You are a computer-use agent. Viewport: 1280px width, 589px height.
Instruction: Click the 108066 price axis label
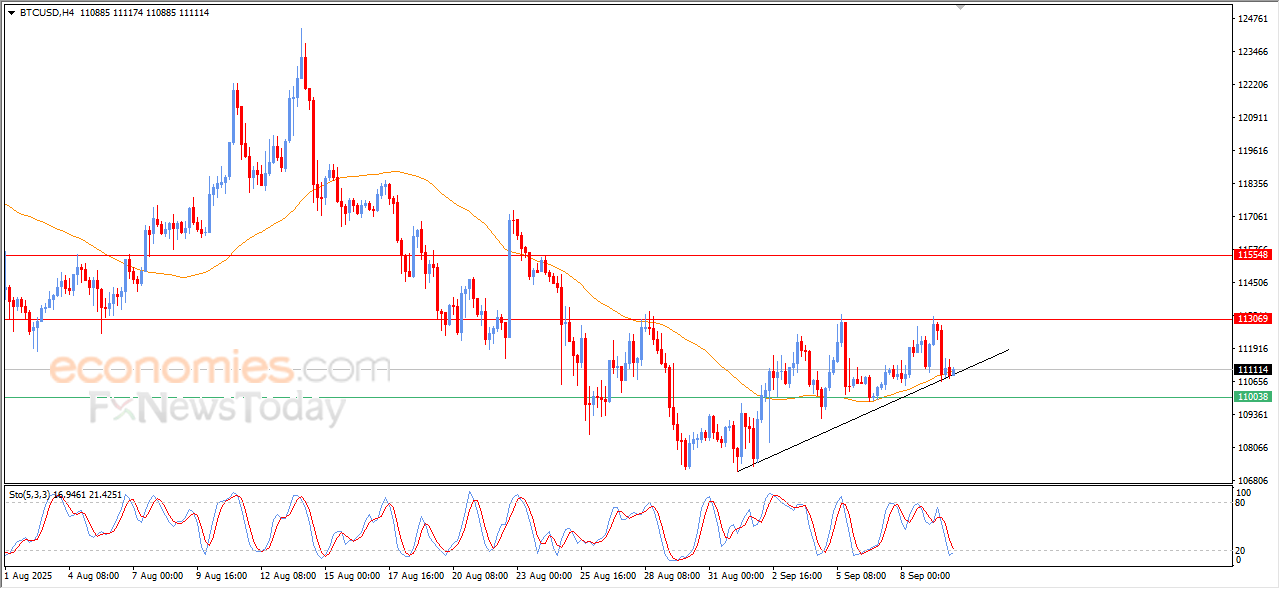(x=1253, y=448)
